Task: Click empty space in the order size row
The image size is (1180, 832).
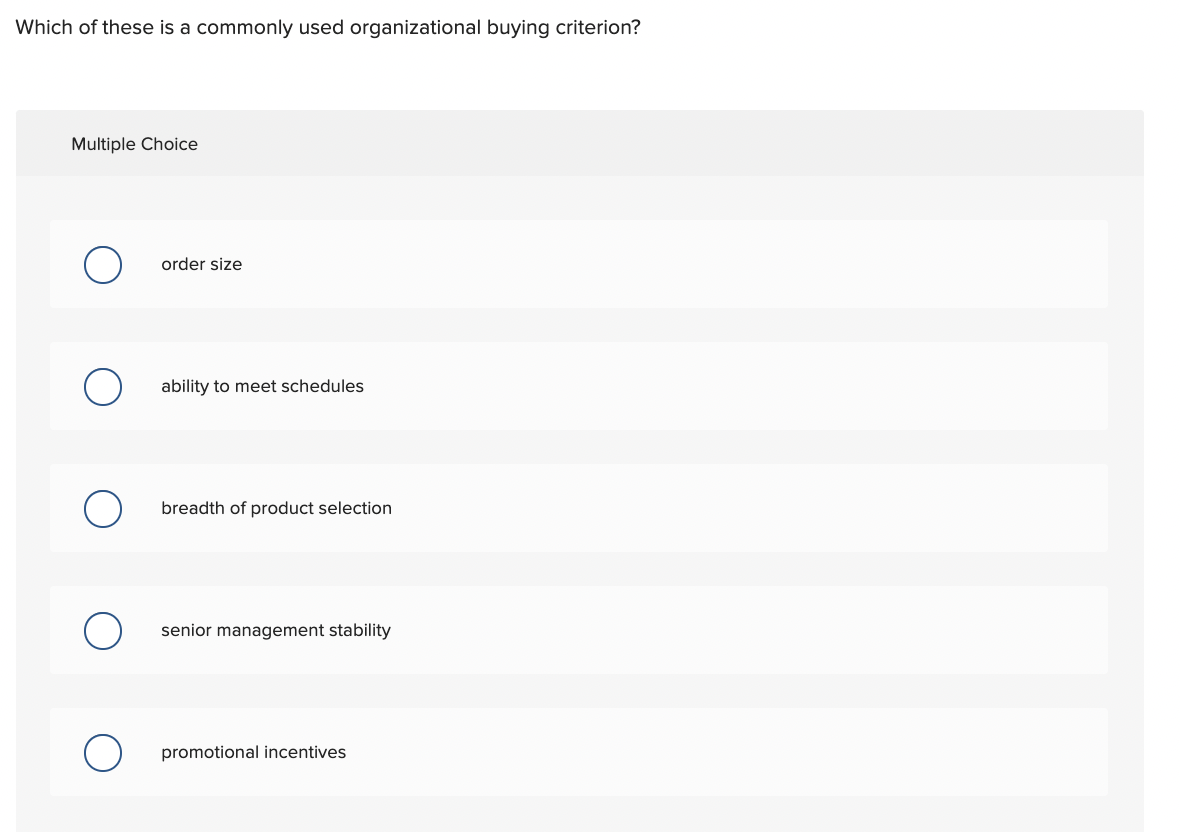Action: [677, 264]
